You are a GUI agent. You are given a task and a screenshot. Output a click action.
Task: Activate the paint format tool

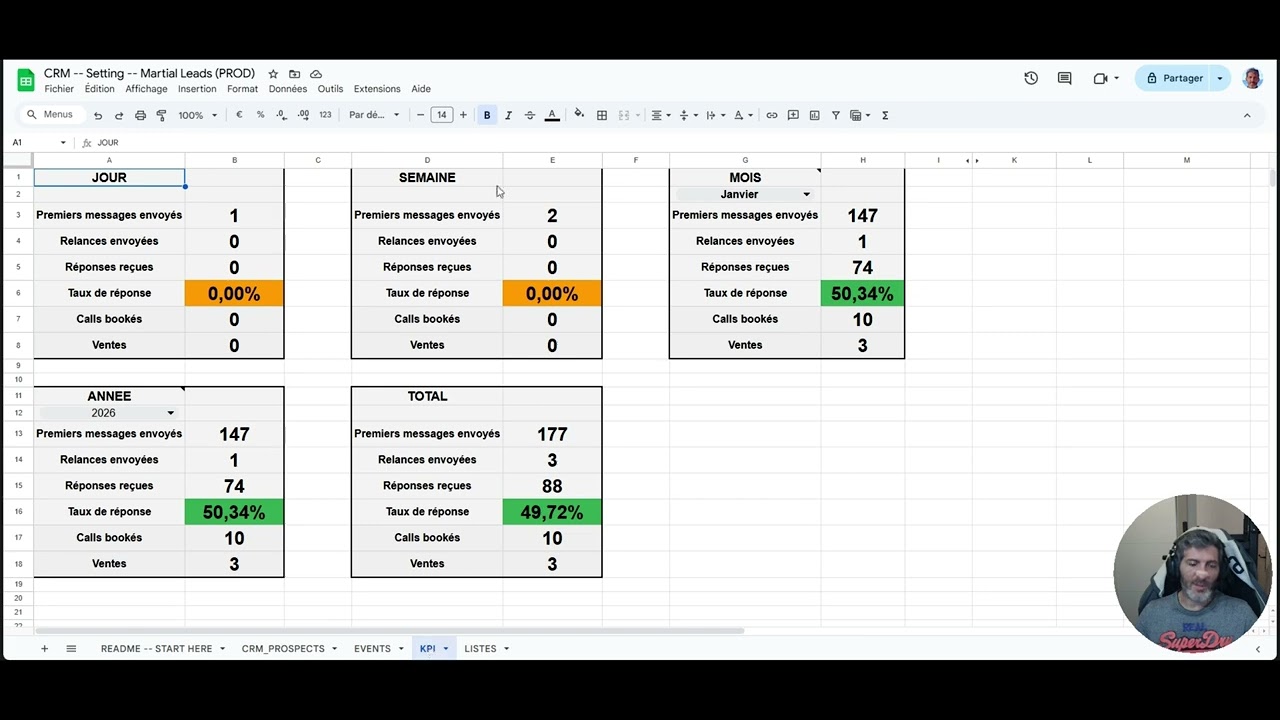161,115
